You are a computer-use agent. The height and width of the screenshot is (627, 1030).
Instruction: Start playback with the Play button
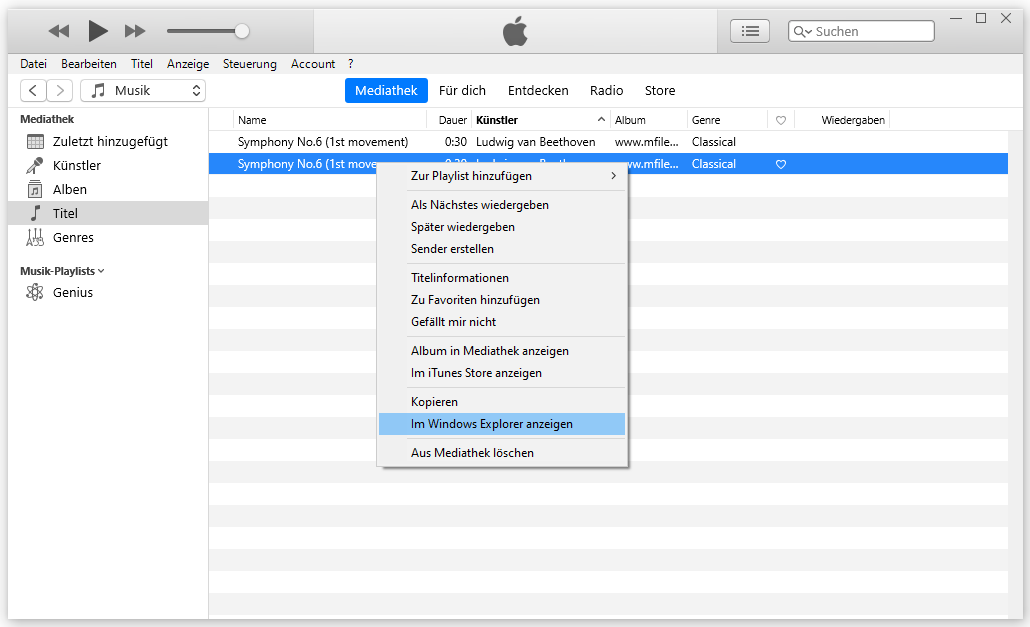coord(98,30)
